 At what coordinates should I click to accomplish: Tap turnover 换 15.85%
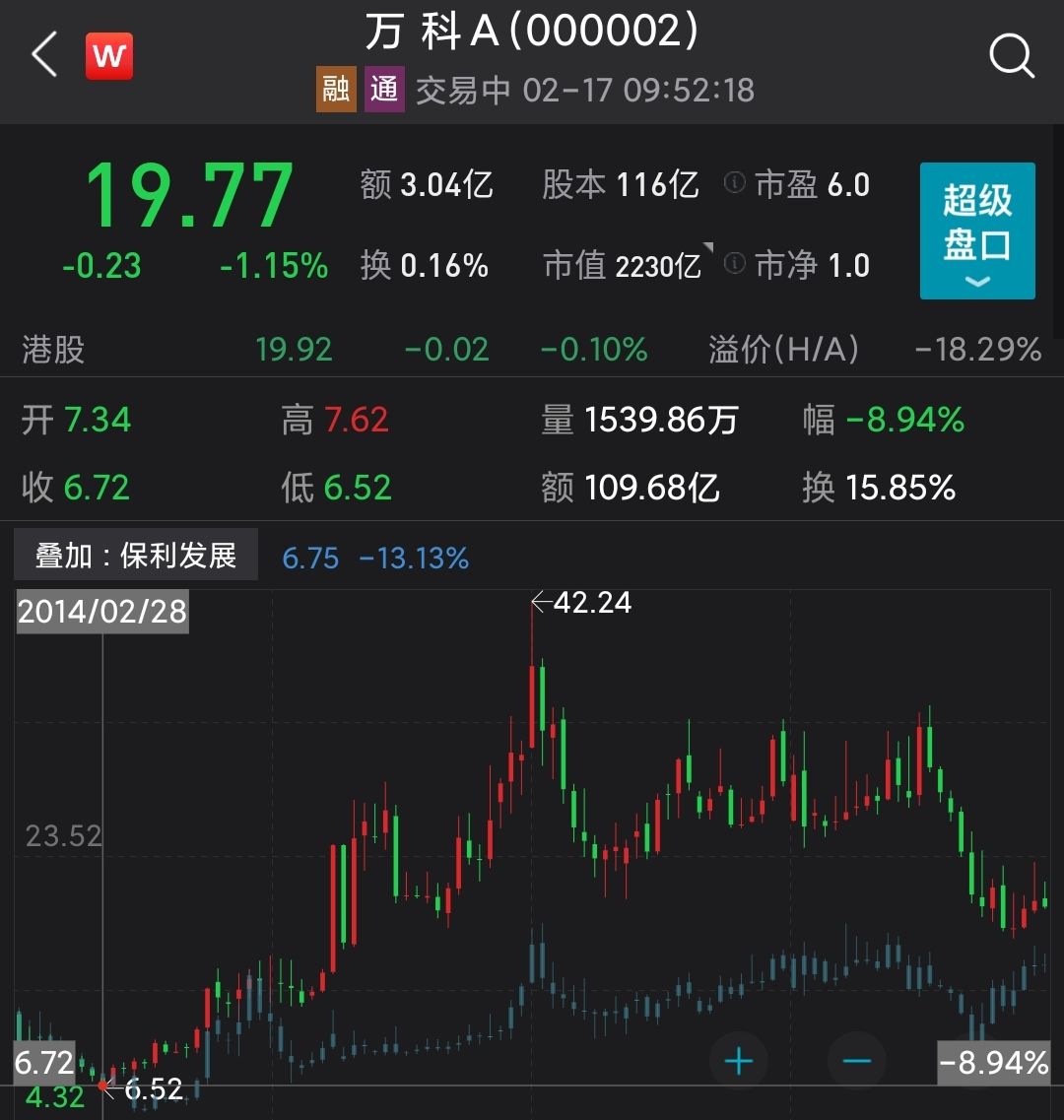(x=879, y=488)
